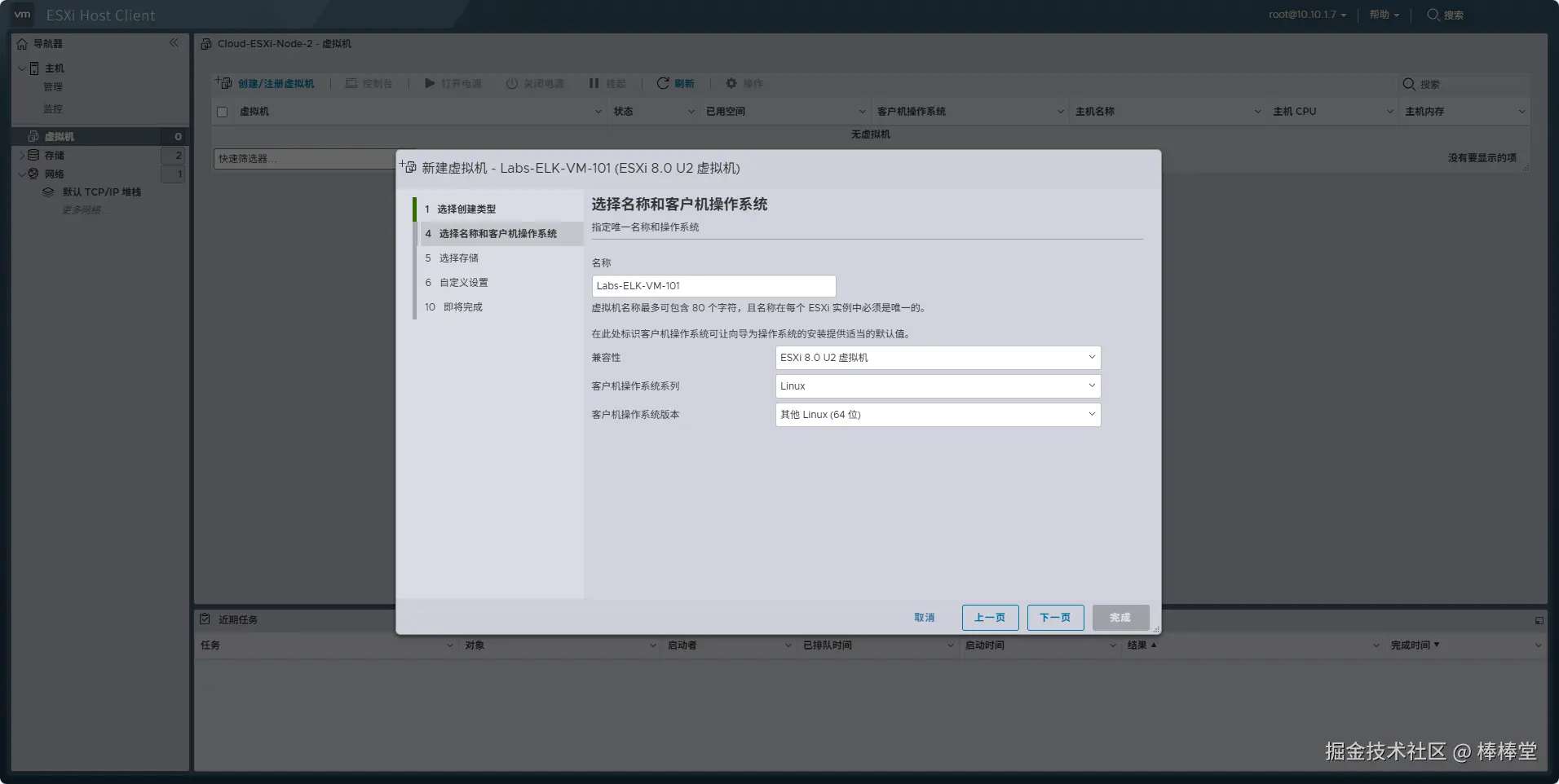Click the search magnifier icon in header

coord(1433,15)
